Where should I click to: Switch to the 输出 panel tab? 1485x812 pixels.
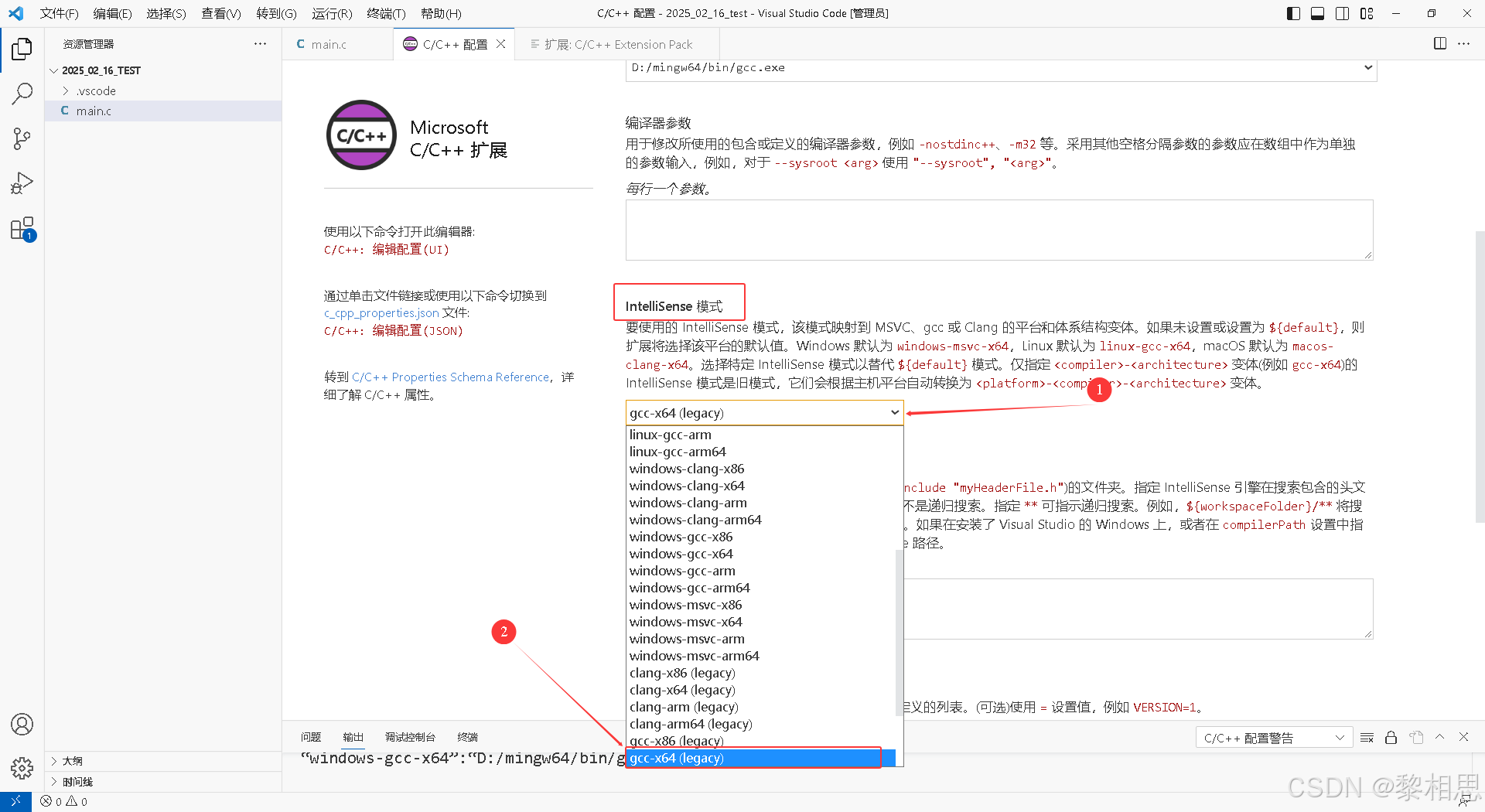pos(353,737)
